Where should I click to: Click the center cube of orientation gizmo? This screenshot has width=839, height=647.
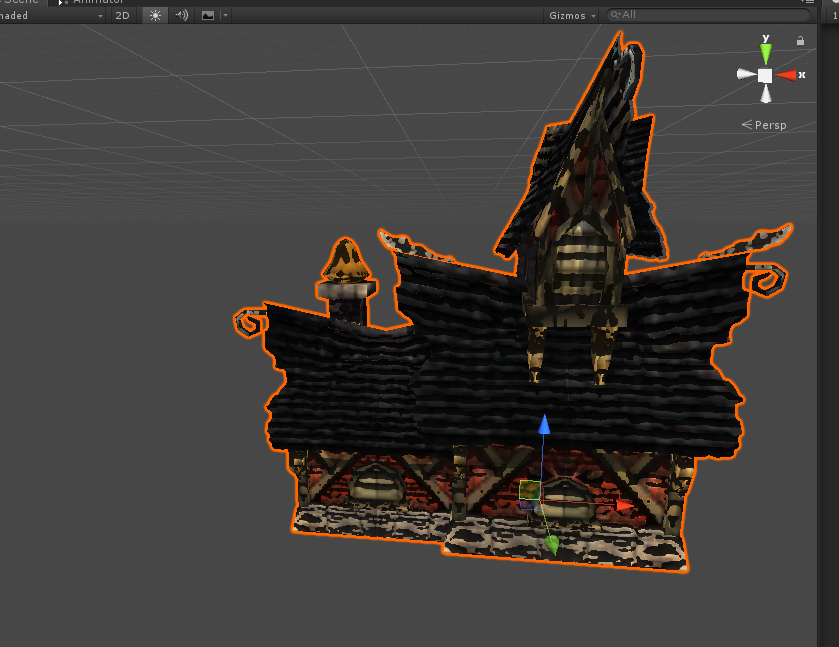765,75
